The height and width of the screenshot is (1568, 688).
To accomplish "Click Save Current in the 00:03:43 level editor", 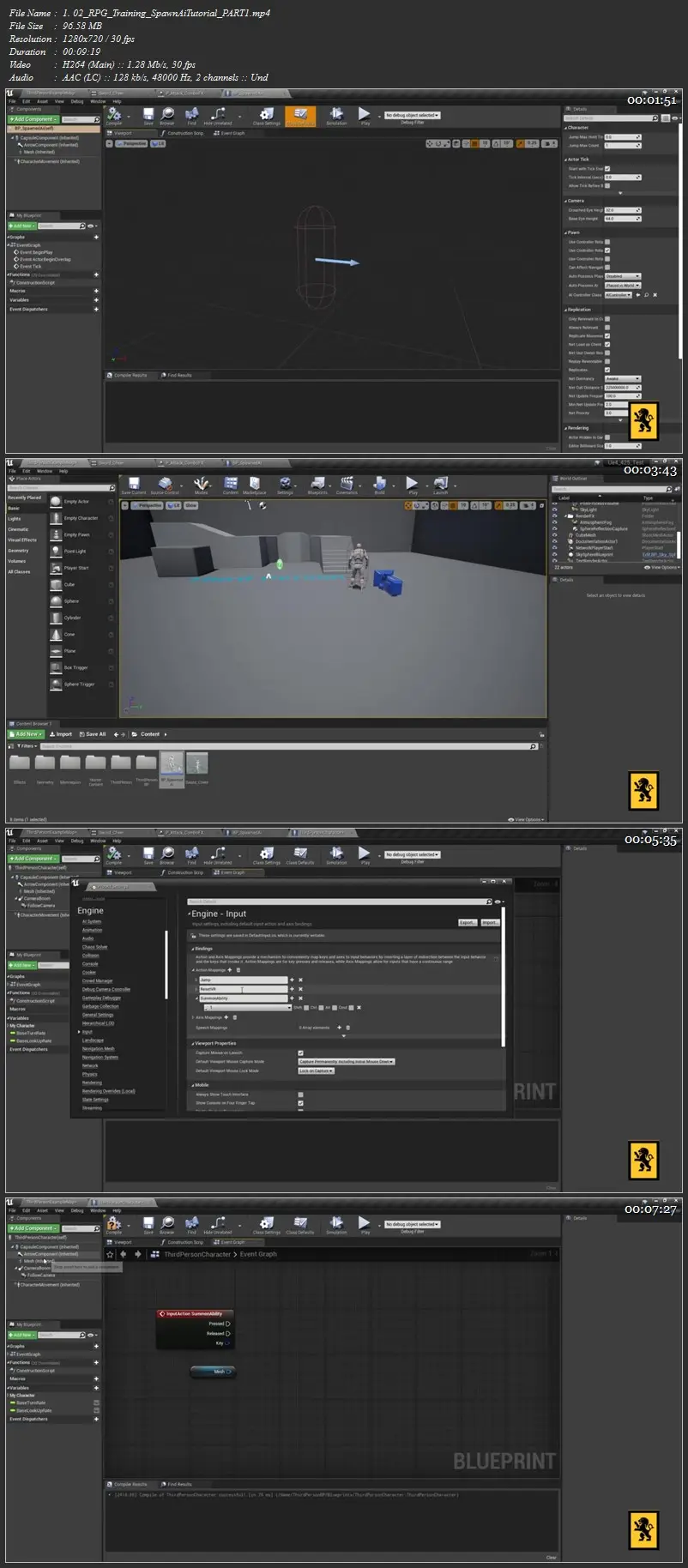I will point(134,486).
